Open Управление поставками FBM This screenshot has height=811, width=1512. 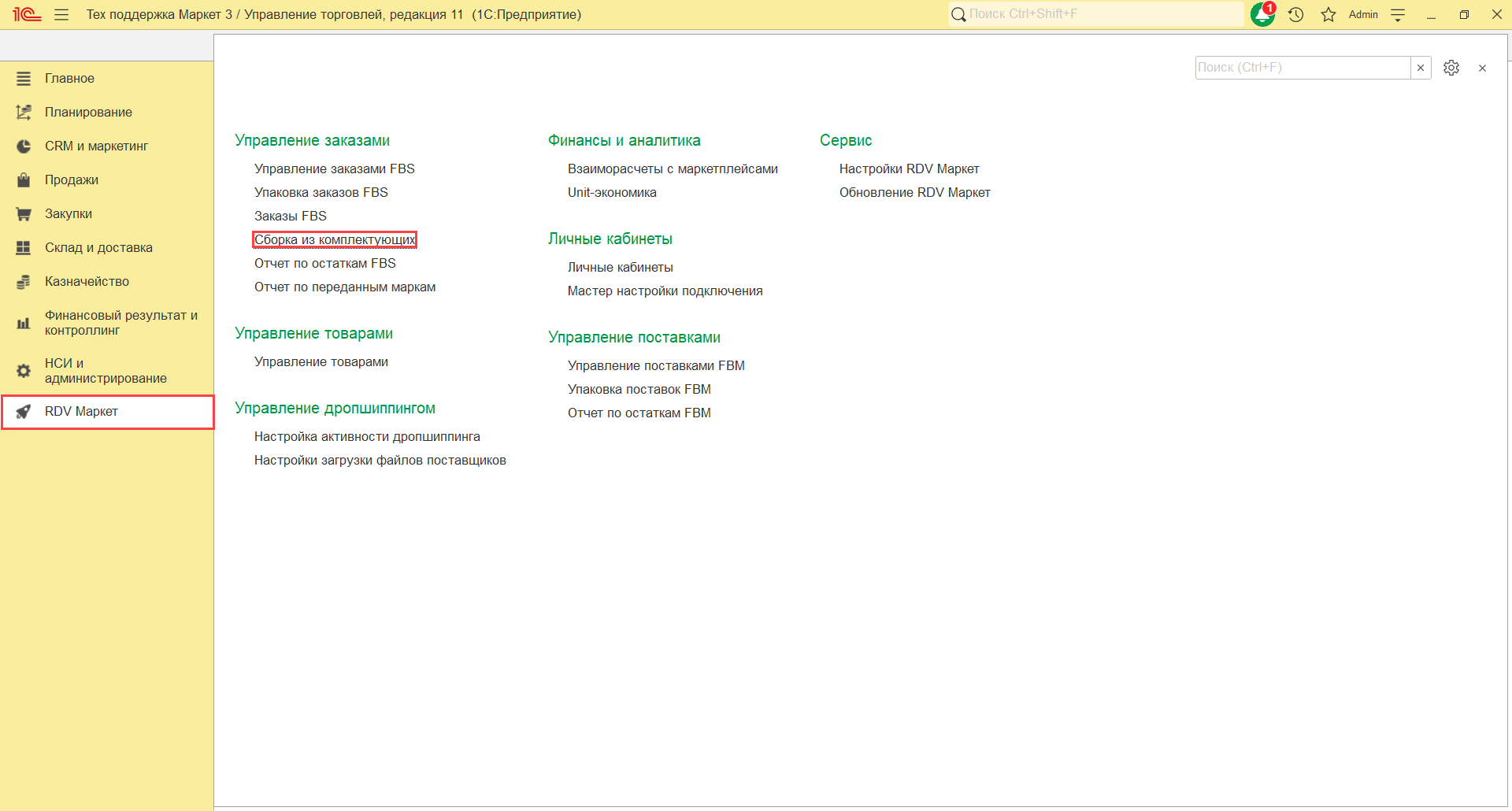[x=656, y=366]
